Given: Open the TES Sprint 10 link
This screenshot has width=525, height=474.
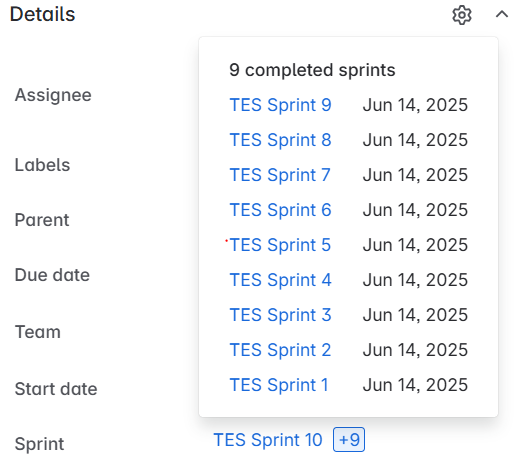Looking at the screenshot, I should 268,440.
